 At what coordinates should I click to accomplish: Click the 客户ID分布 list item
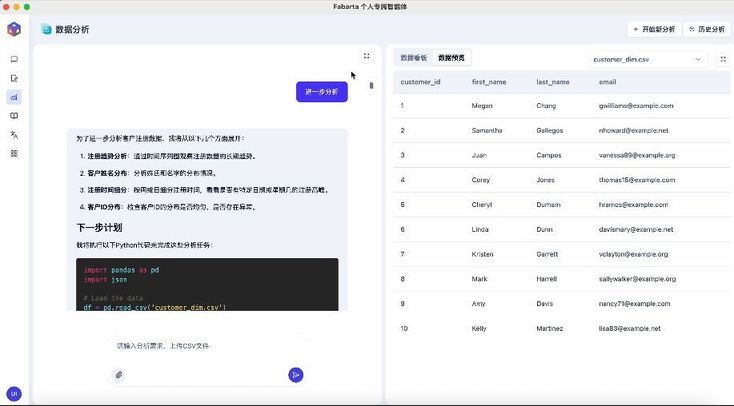pyautogui.click(x=168, y=207)
